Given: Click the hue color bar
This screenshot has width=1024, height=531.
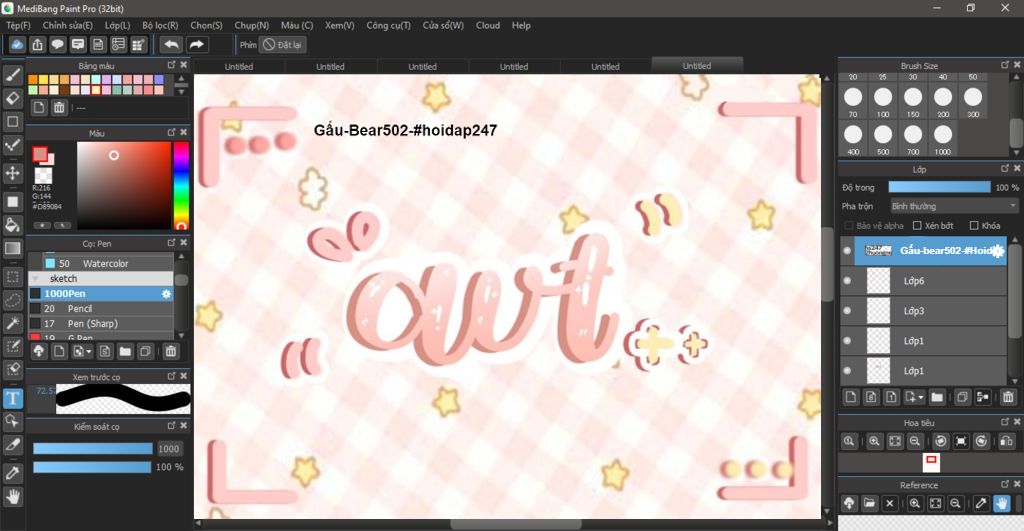Looking at the screenshot, I should click(x=181, y=186).
